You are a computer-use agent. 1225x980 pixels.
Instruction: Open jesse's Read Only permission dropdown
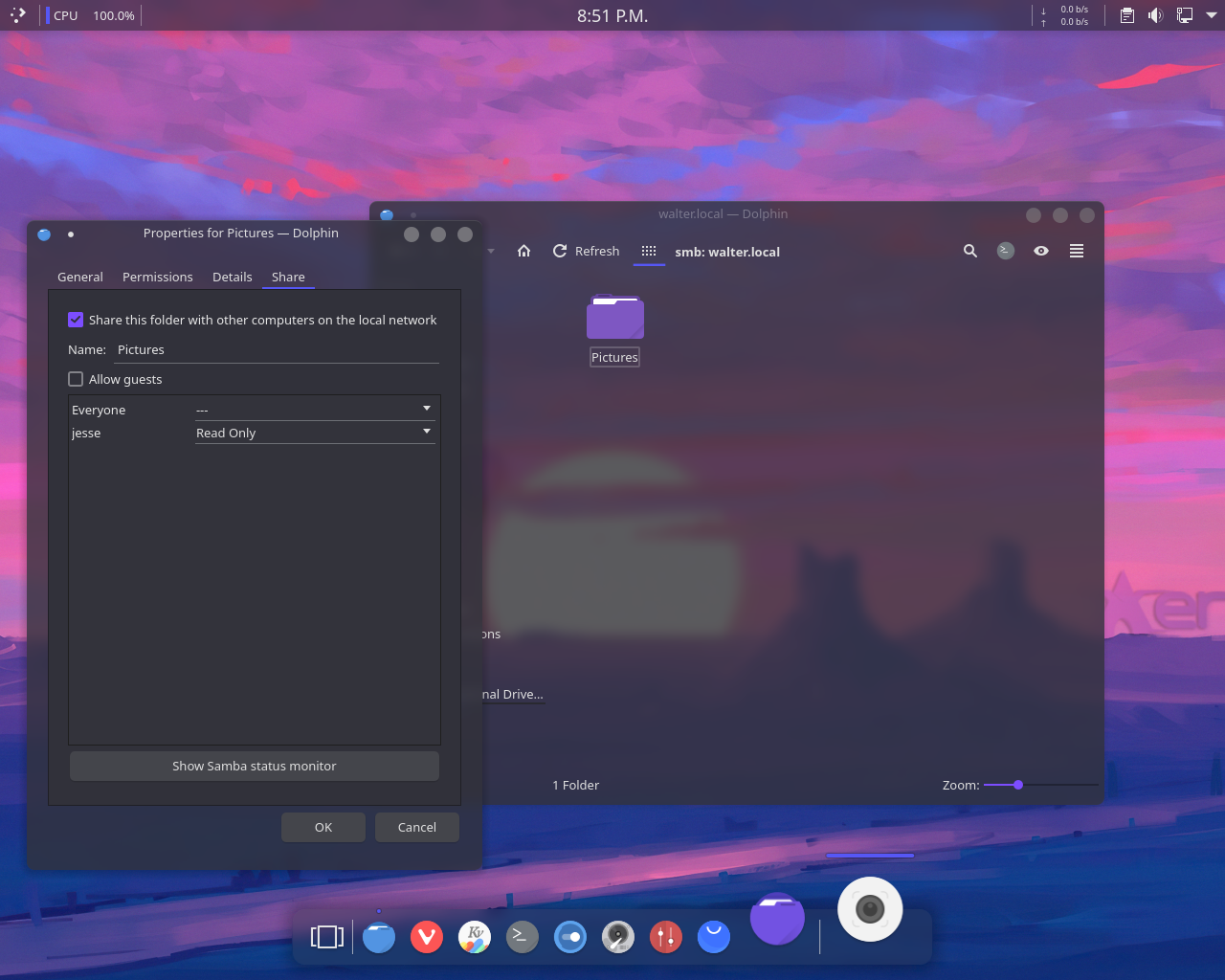tap(315, 433)
